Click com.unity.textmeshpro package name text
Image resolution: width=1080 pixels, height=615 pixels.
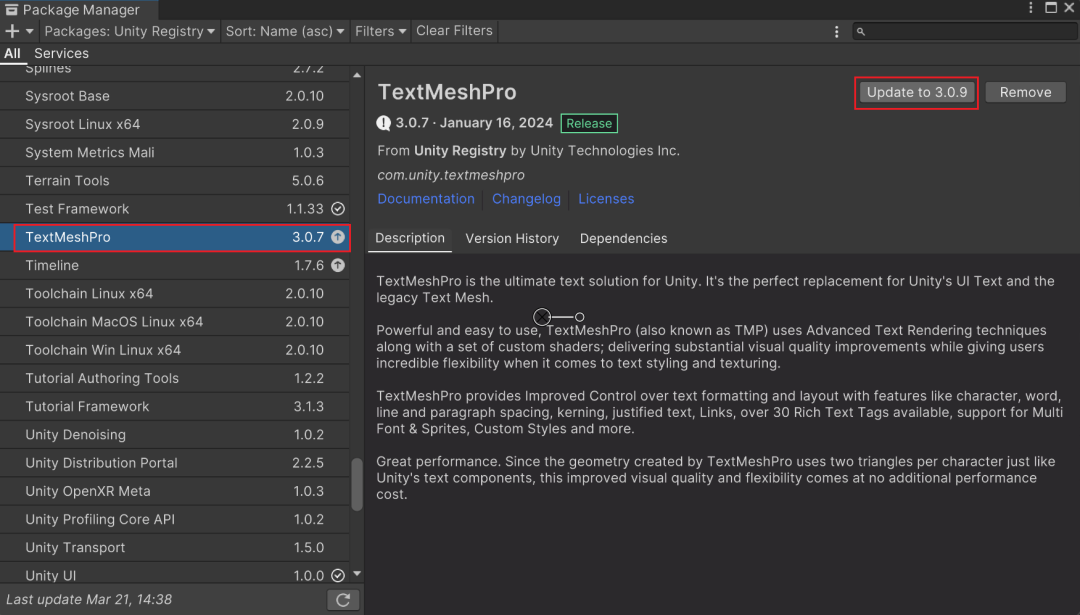pyautogui.click(x=450, y=176)
